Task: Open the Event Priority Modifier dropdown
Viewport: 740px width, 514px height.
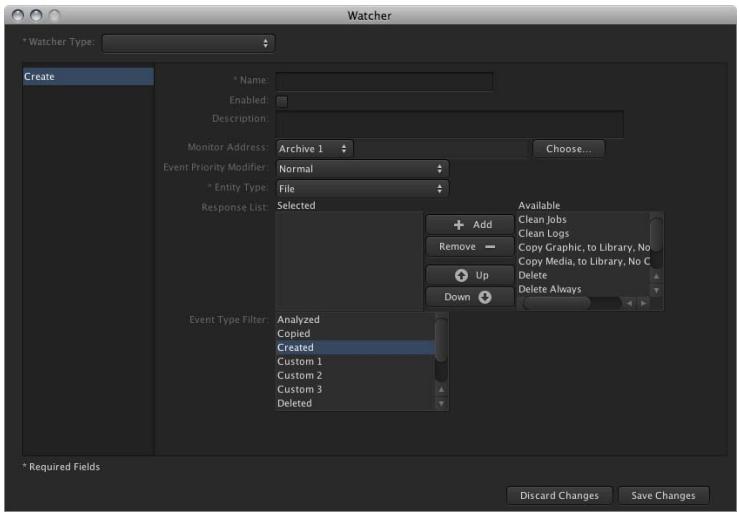Action: [362, 169]
